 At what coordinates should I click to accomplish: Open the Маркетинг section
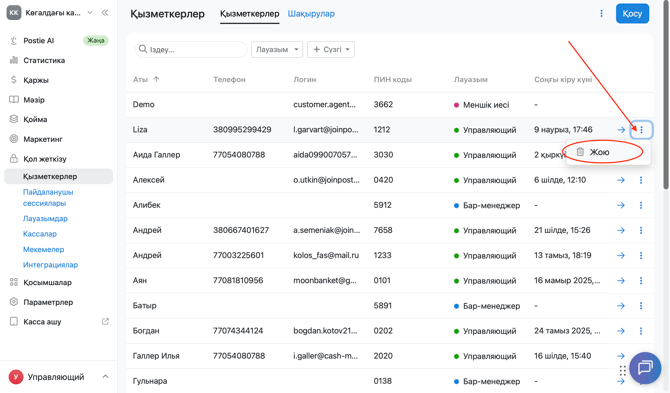pyautogui.click(x=43, y=139)
